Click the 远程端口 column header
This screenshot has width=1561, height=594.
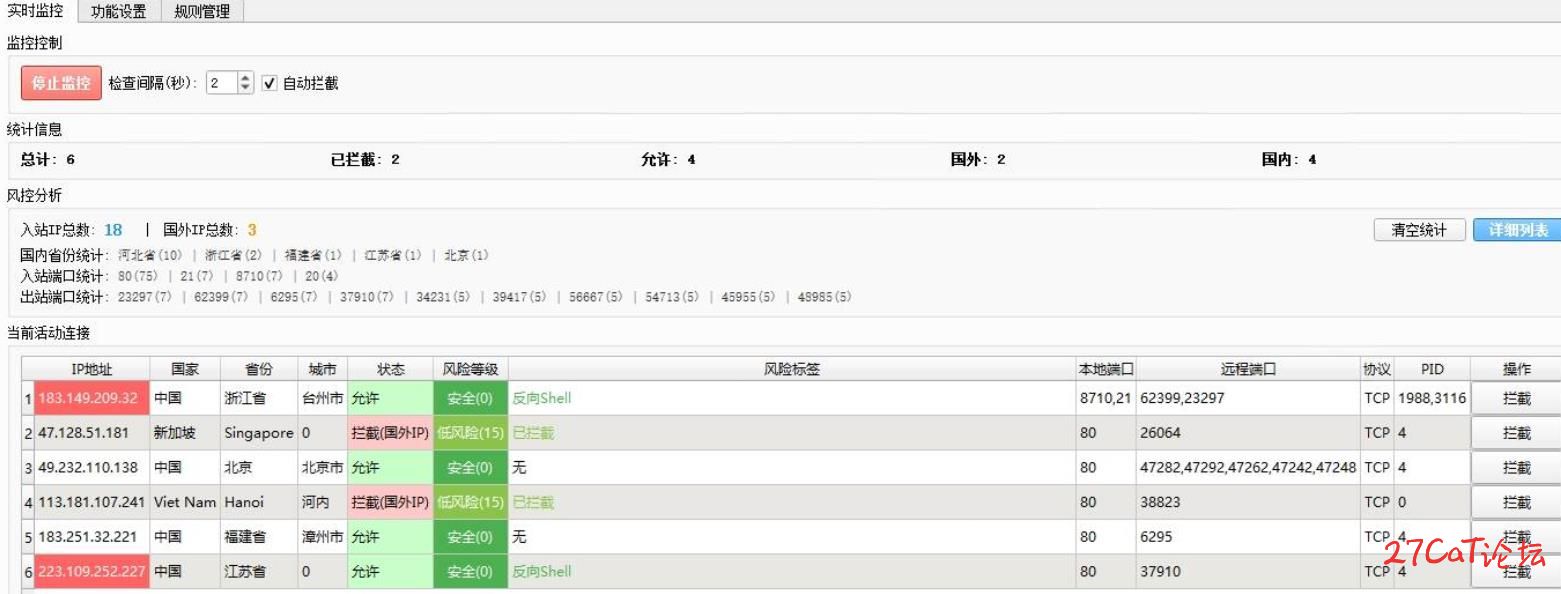[1247, 369]
